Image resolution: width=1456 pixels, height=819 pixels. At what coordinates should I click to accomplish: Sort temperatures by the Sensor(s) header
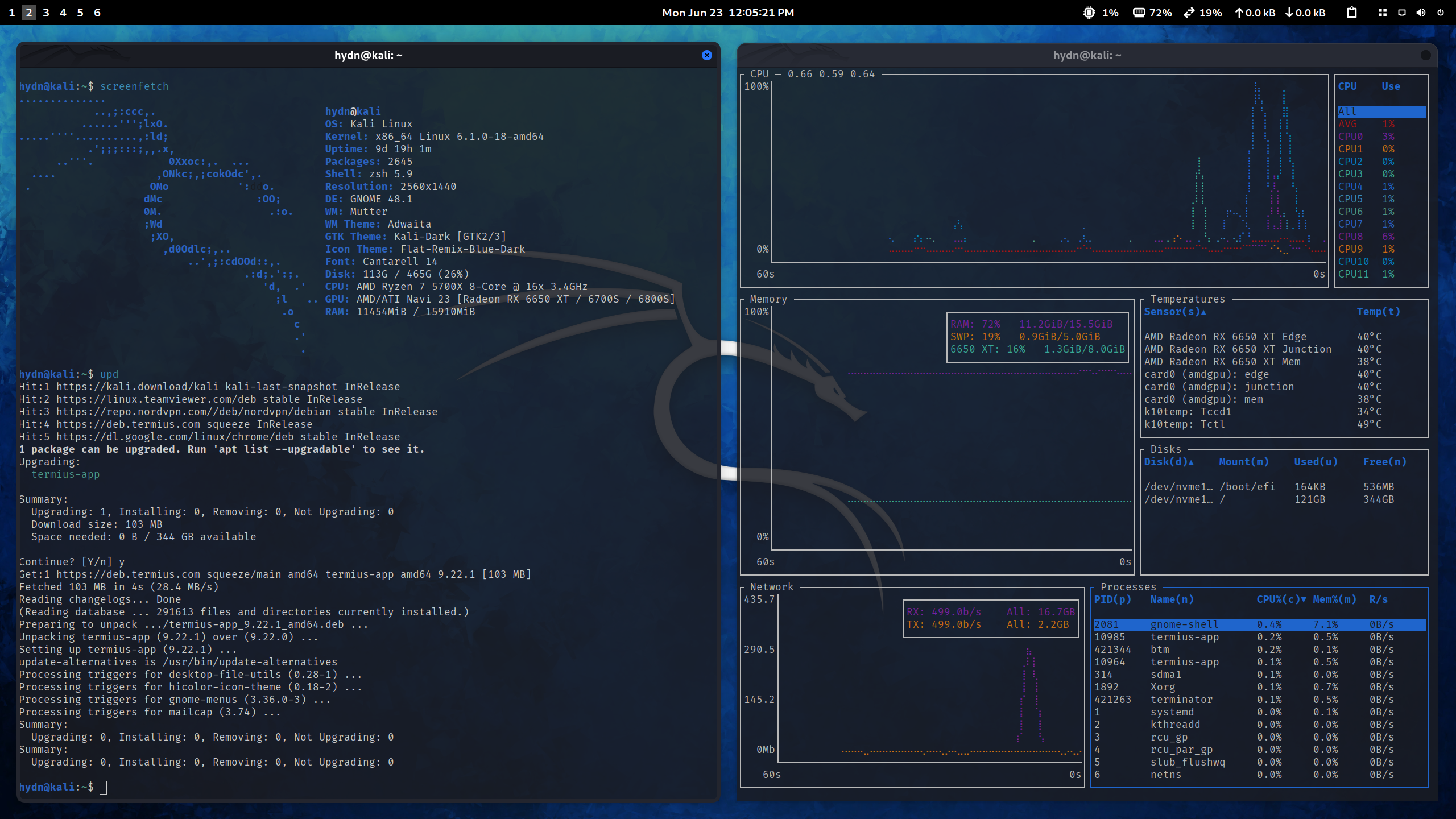click(1175, 312)
